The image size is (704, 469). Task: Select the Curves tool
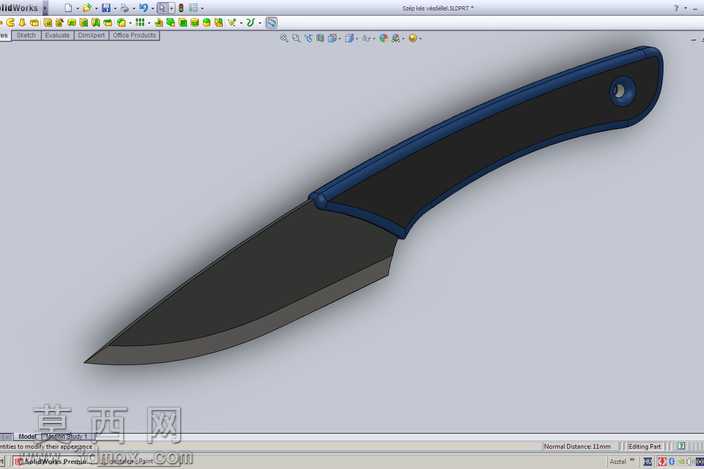tap(251, 22)
